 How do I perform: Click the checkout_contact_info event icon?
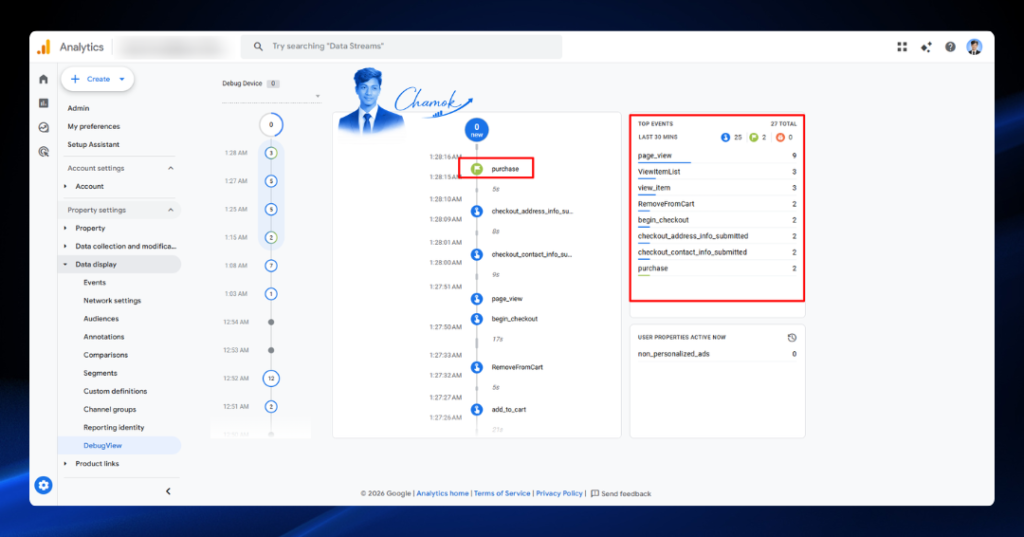tap(477, 255)
